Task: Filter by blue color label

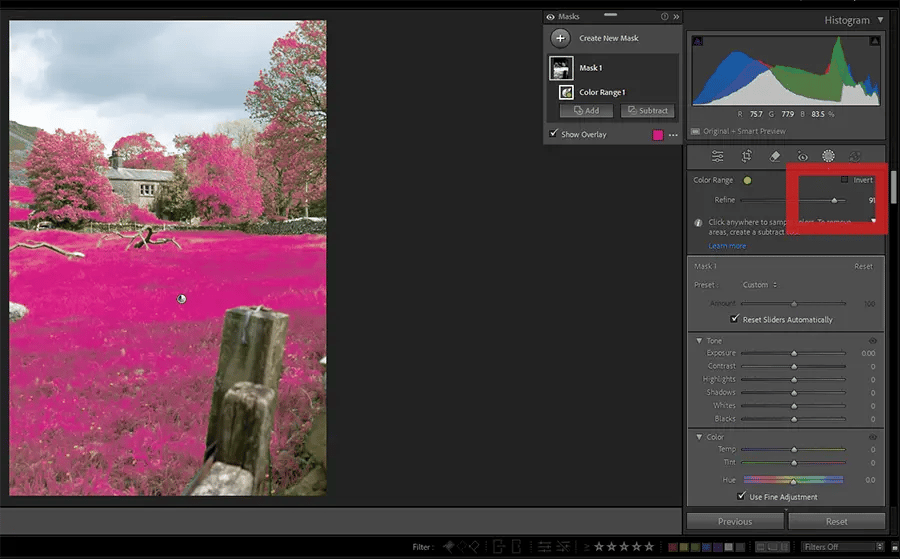Action: (707, 547)
